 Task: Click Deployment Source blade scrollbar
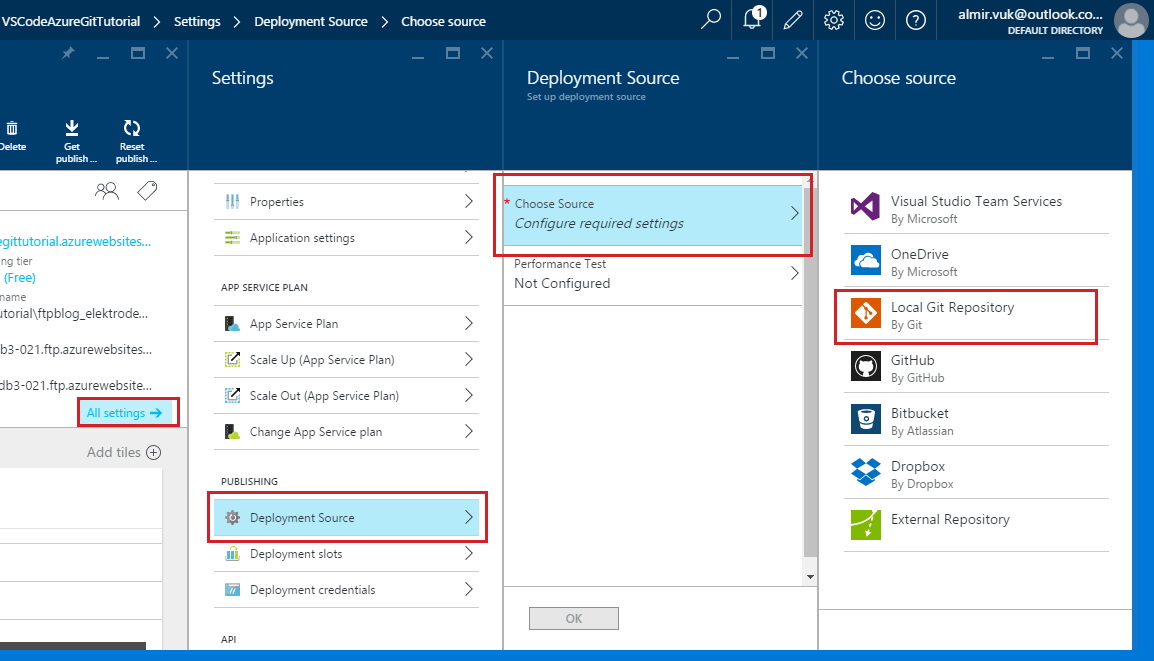click(x=810, y=372)
